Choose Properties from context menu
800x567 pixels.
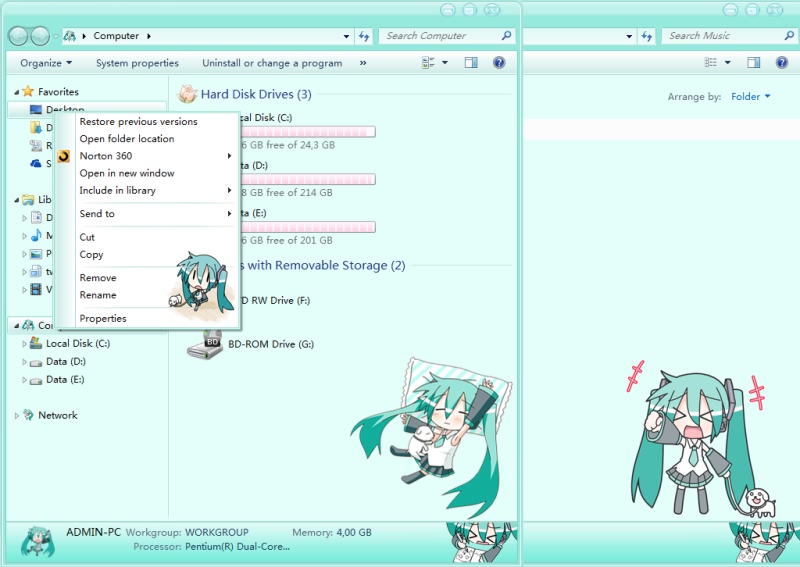(x=147, y=318)
